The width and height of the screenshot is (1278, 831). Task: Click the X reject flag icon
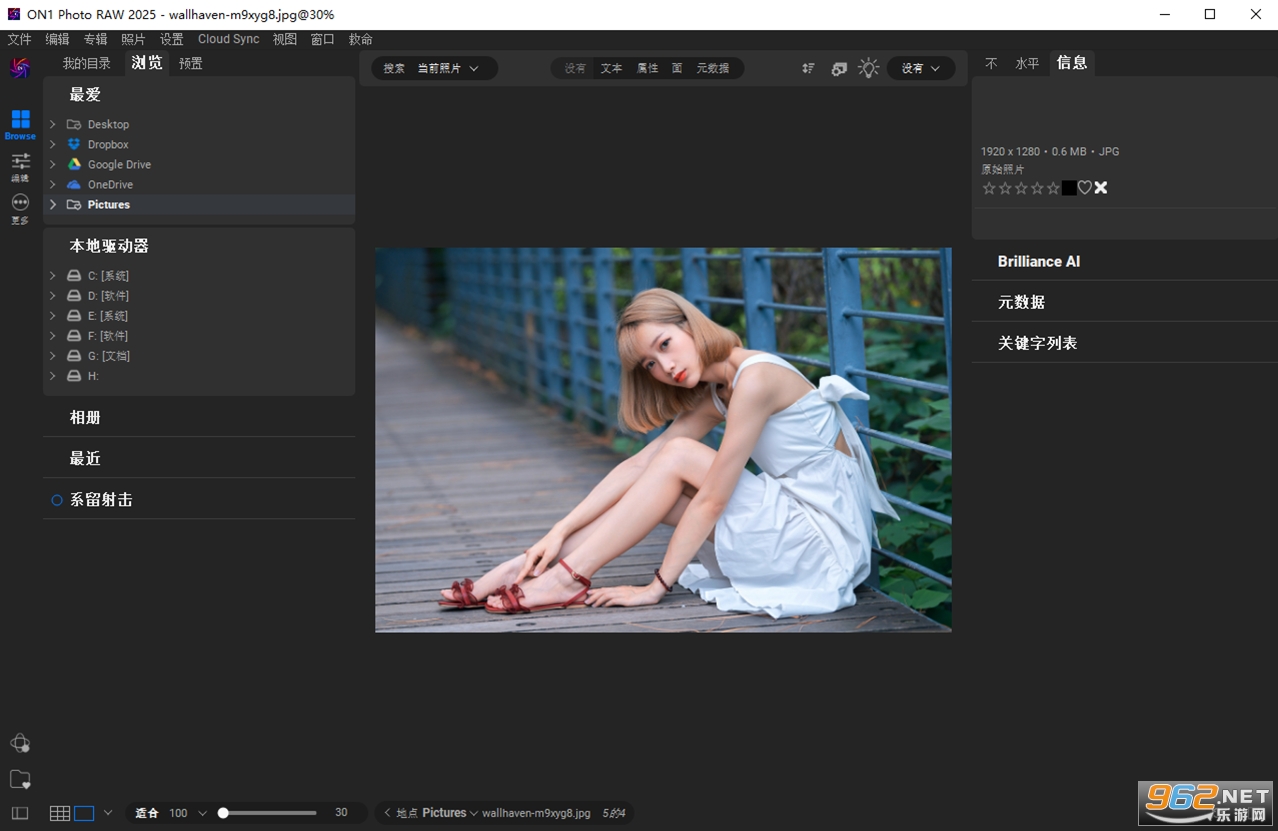click(1101, 188)
